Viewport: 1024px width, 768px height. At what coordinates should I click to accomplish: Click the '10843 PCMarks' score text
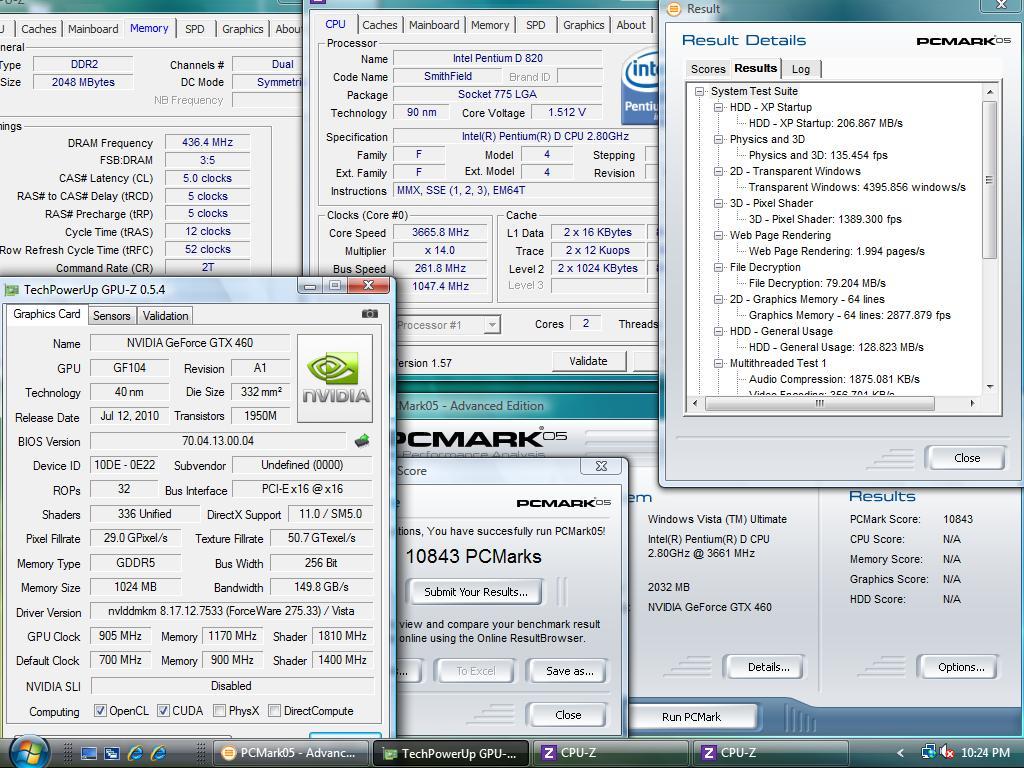pos(473,556)
